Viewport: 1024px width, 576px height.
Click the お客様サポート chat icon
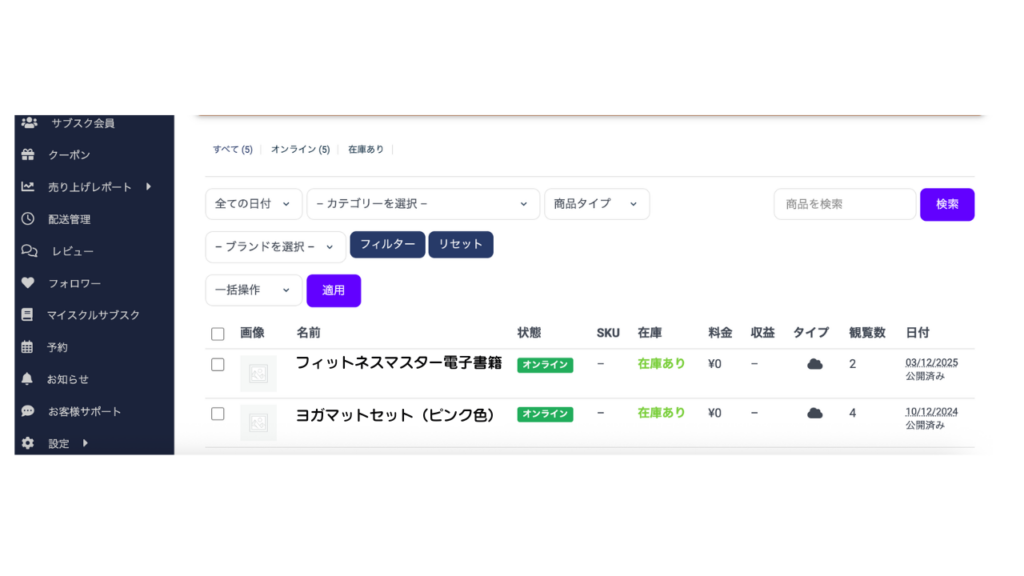[x=27, y=411]
